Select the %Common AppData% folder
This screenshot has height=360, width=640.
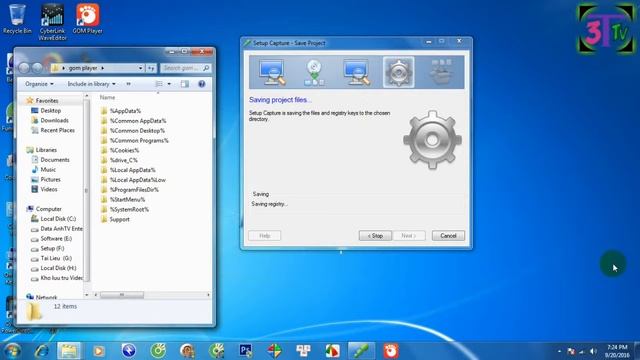[138, 121]
